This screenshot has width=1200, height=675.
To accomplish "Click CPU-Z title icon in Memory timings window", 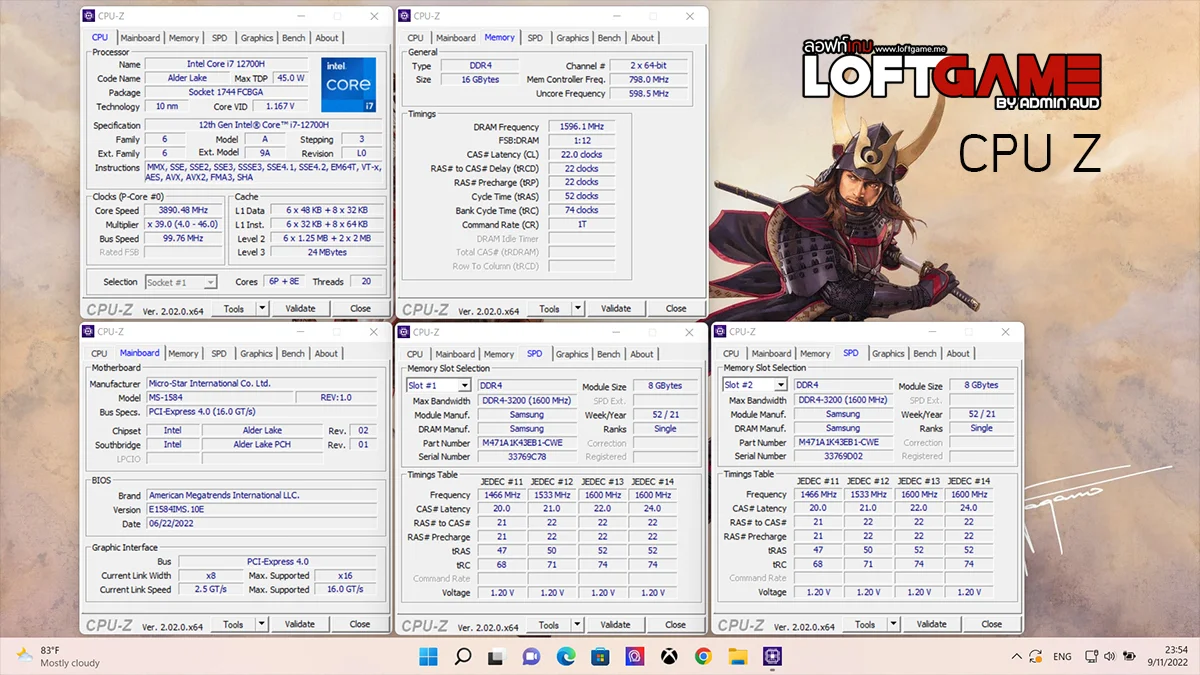I will click(x=405, y=16).
